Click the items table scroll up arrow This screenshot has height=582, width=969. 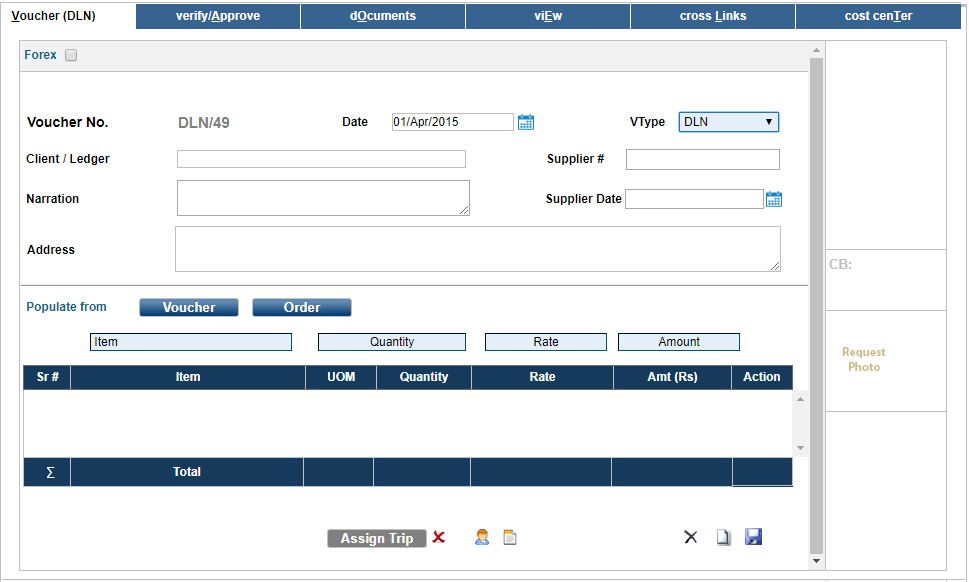800,399
